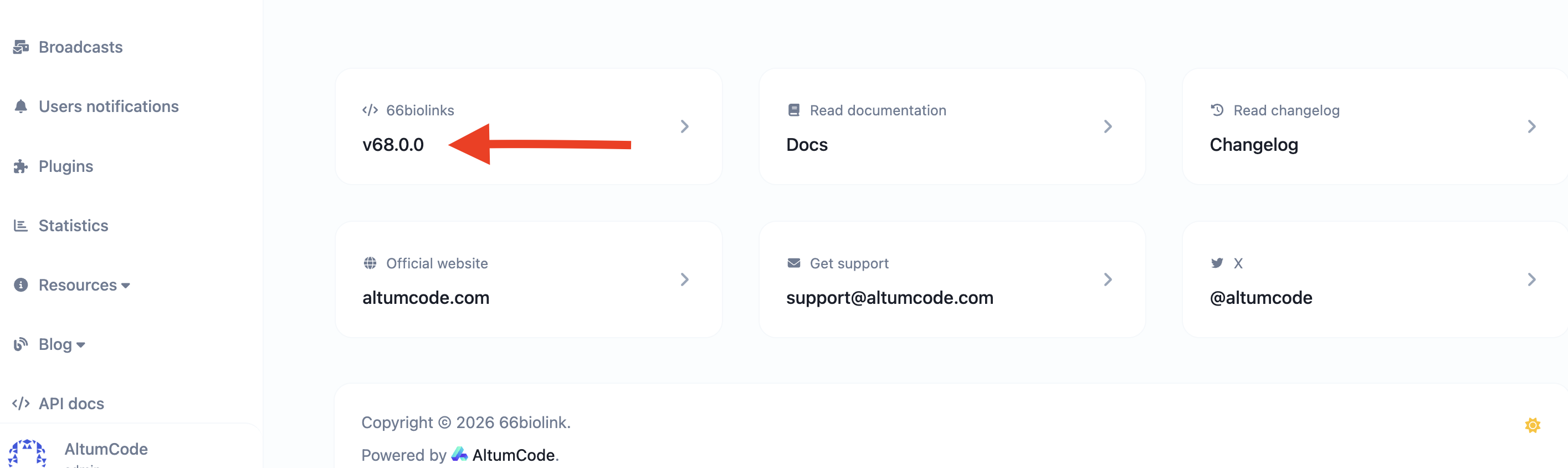The height and width of the screenshot is (468, 1568).
Task: Click the chevron on Get support card
Action: click(x=1108, y=279)
